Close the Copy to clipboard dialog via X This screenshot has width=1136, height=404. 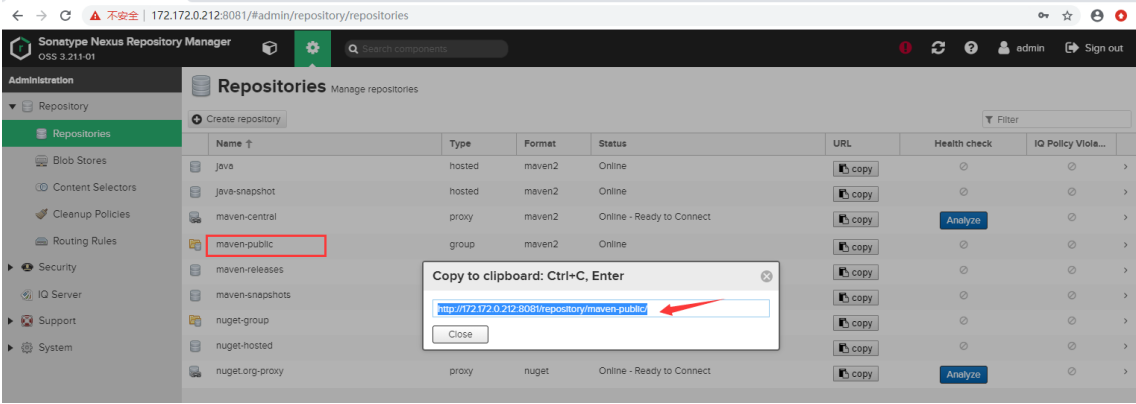point(767,277)
